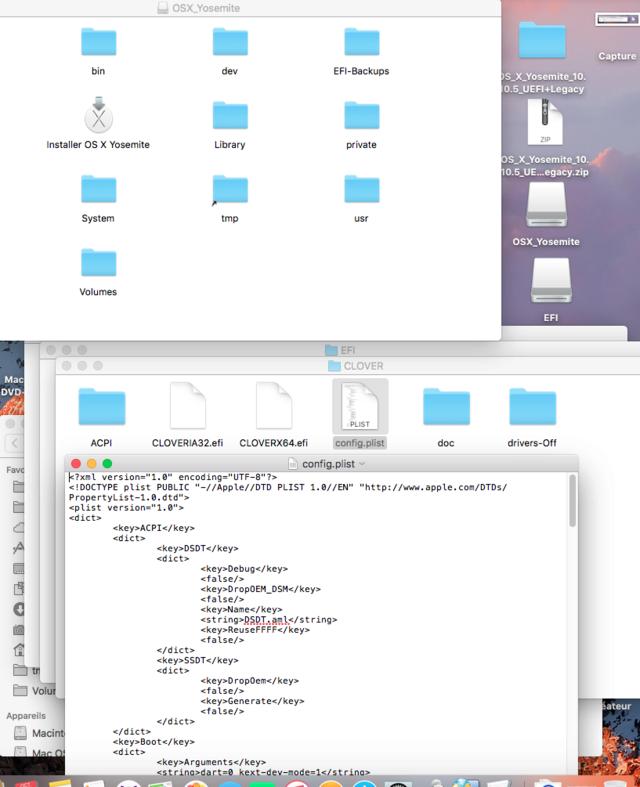Screen dimensions: 640x787
Task: Click the back arrow in the Finder sidebar window
Action: click(x=15, y=443)
